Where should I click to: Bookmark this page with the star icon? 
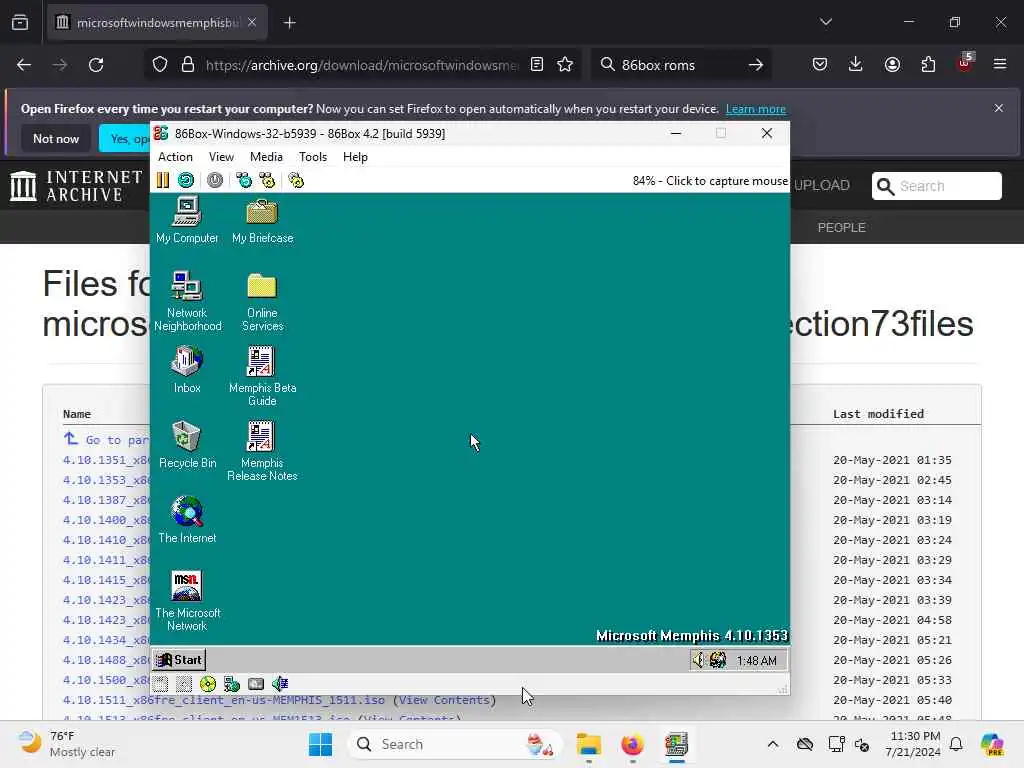(x=565, y=65)
